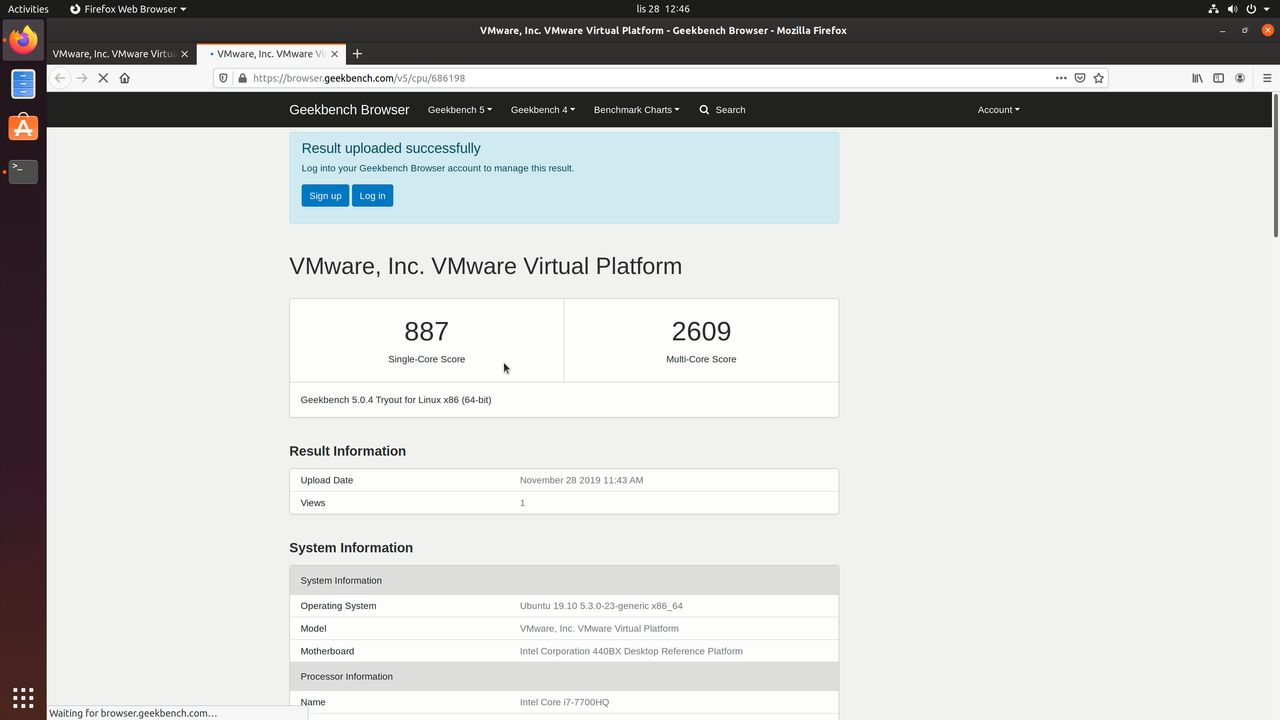The image size is (1280, 720).
Task: Go to the Firefox home page
Action: tap(125, 78)
